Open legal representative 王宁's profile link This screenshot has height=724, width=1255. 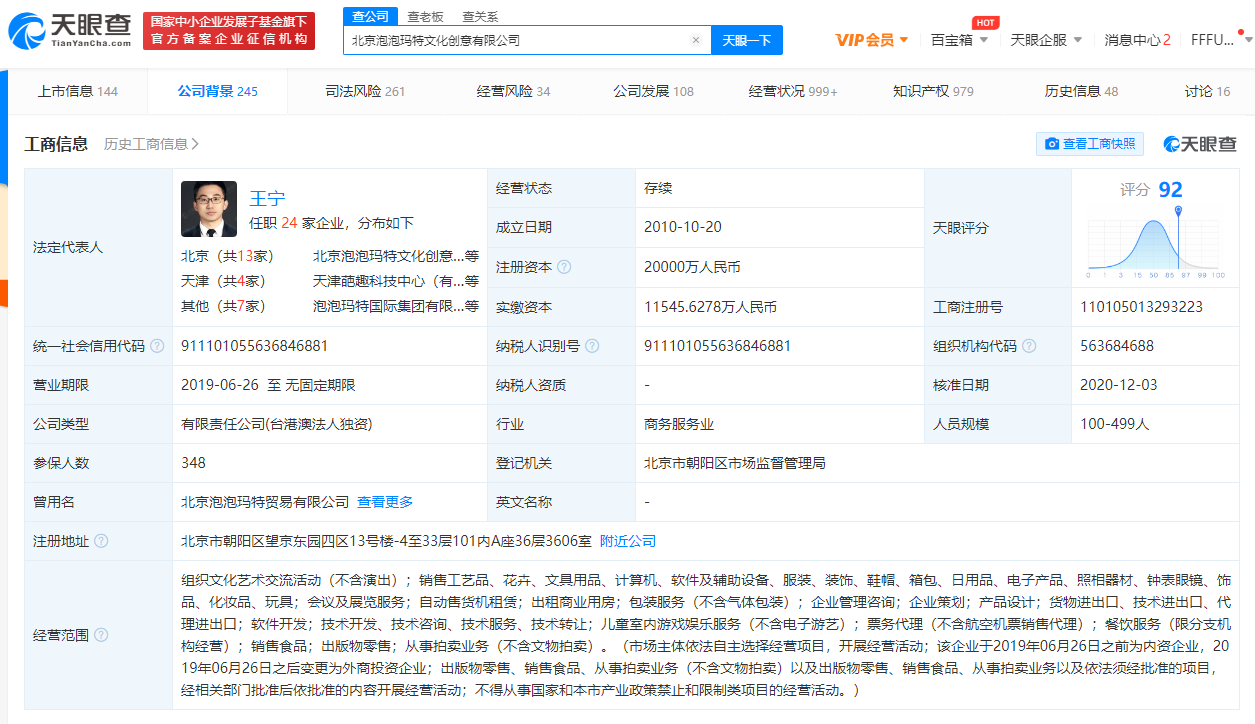click(x=267, y=198)
